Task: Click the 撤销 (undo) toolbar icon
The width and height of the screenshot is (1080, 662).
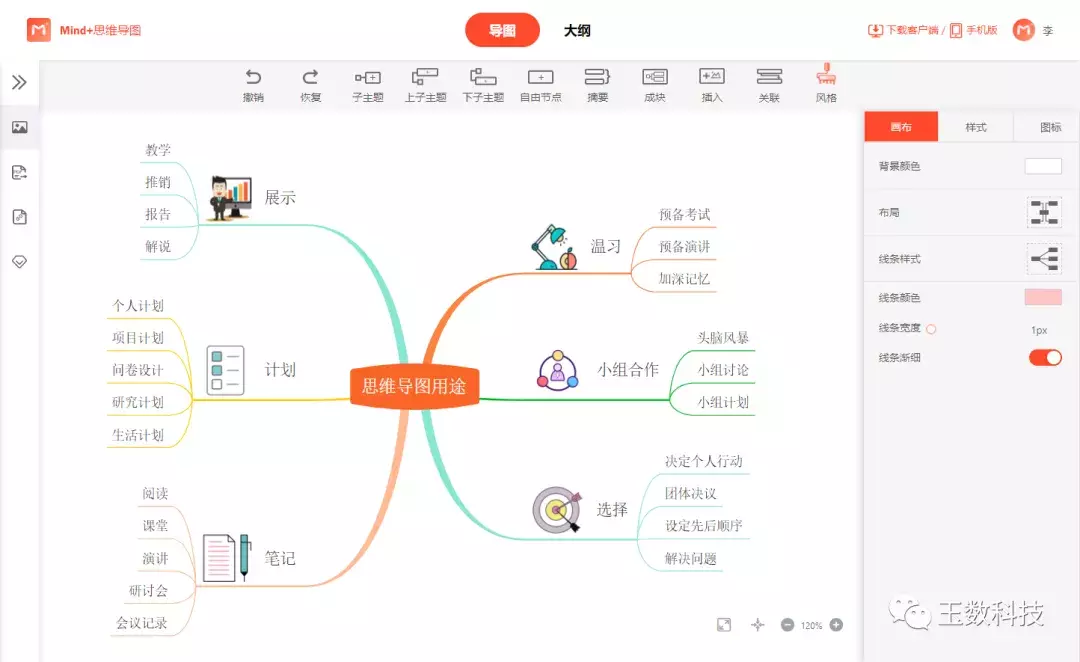Action: click(x=253, y=78)
